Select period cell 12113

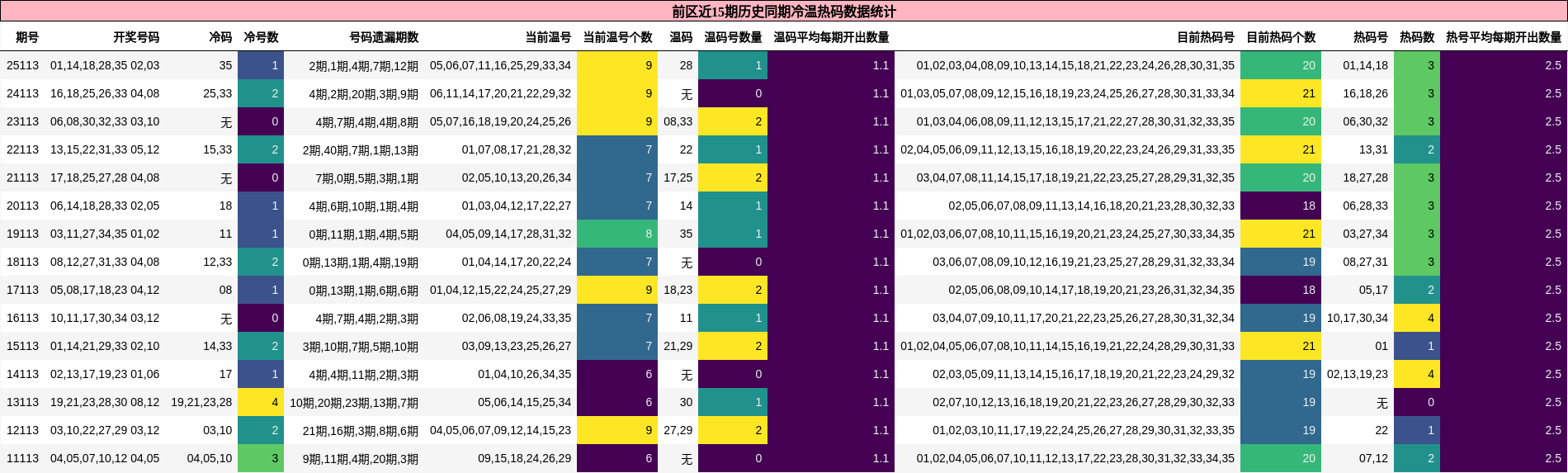point(22,430)
